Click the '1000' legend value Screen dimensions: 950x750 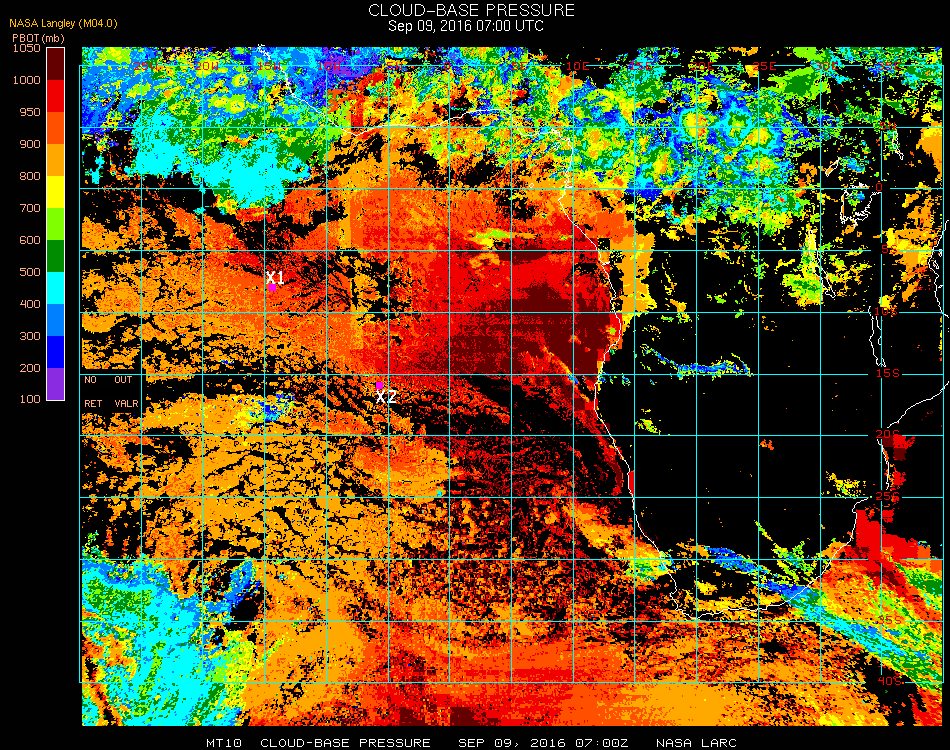pyautogui.click(x=27, y=80)
